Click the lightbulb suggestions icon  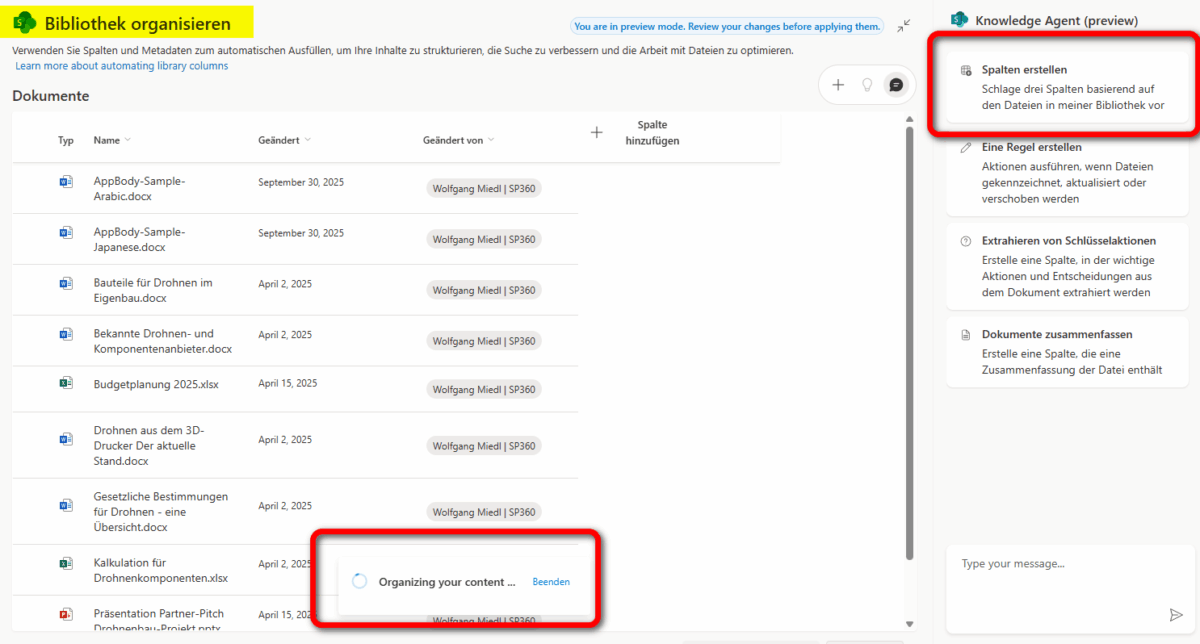867,85
